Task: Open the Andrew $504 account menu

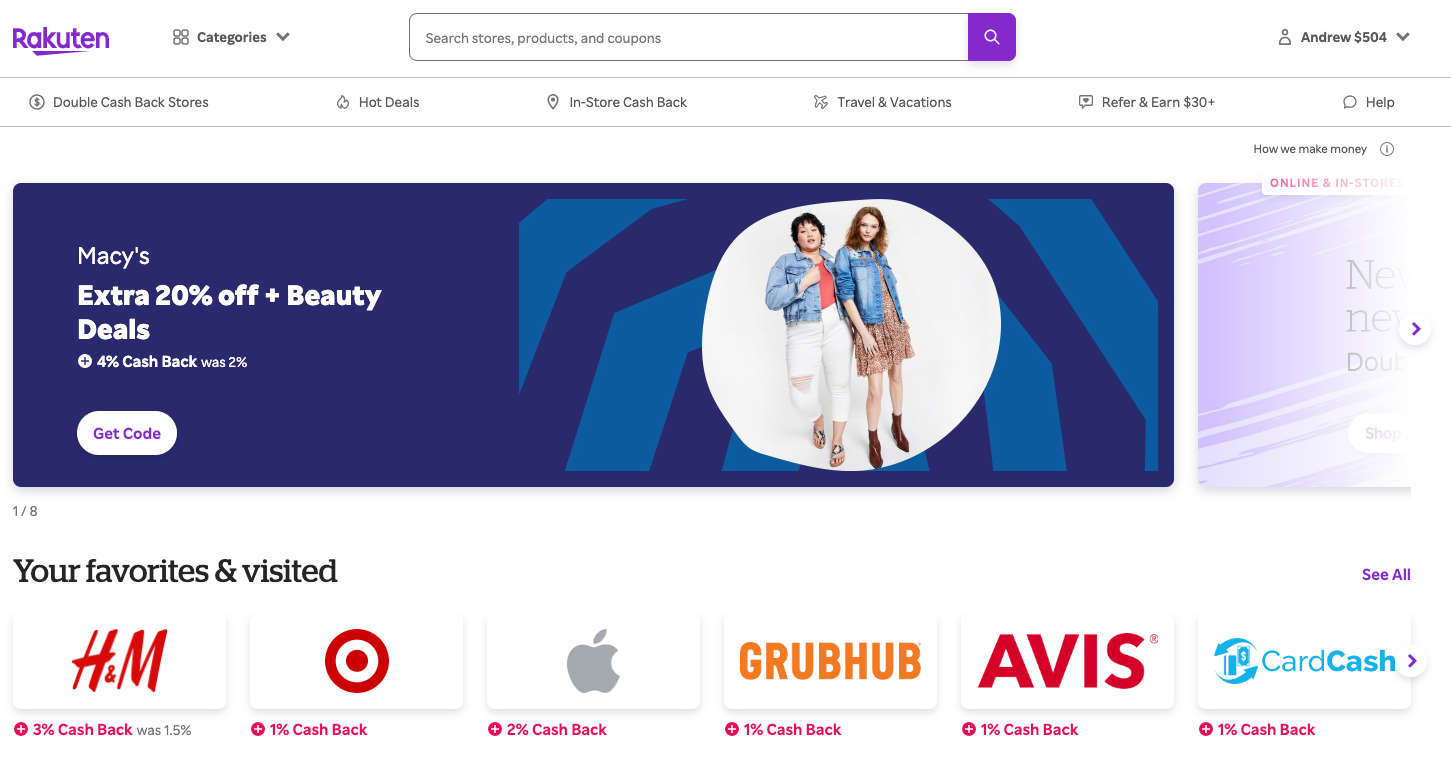Action: [x=1344, y=37]
